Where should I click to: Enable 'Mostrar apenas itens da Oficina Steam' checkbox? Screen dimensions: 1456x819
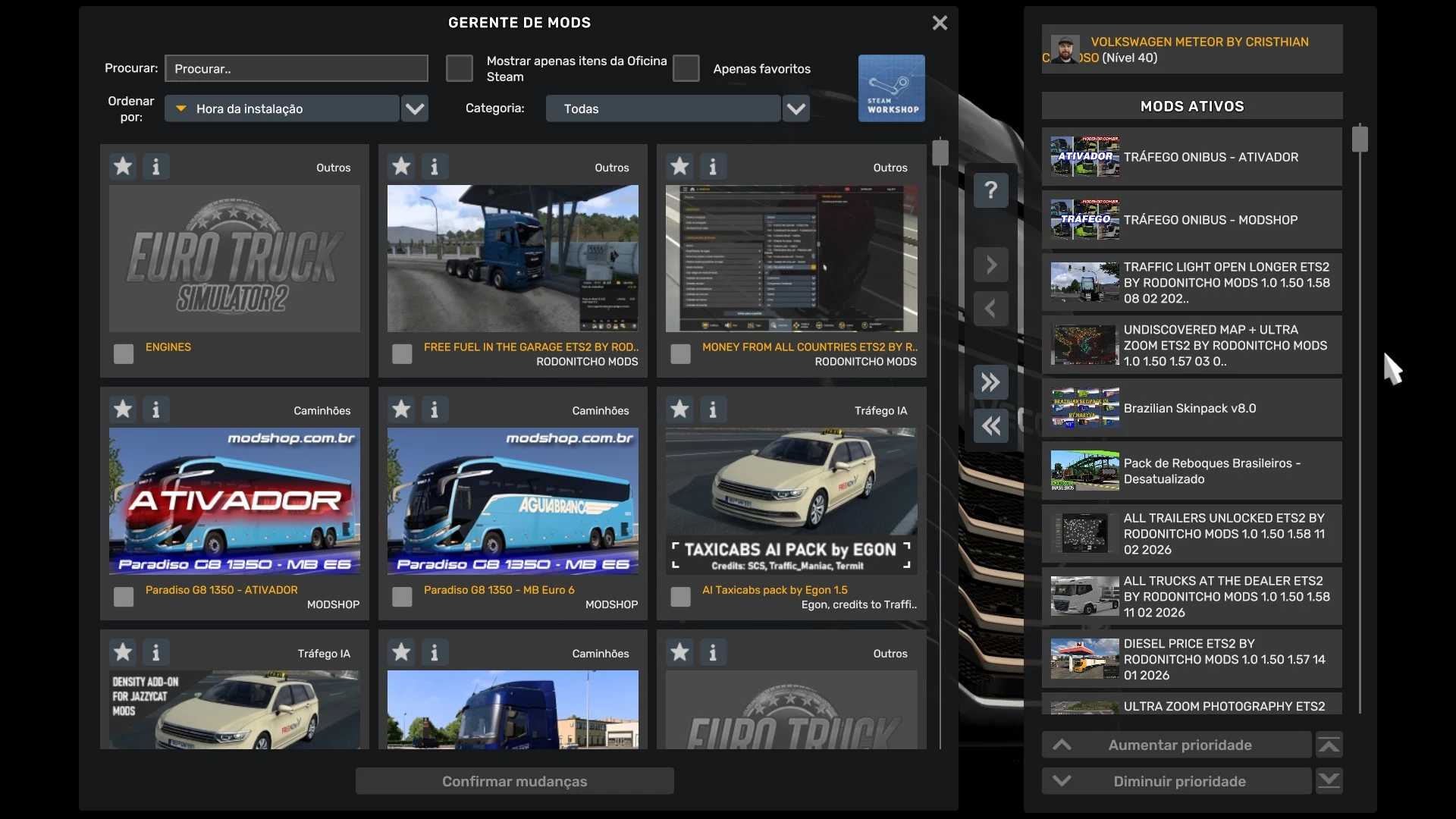tap(459, 68)
